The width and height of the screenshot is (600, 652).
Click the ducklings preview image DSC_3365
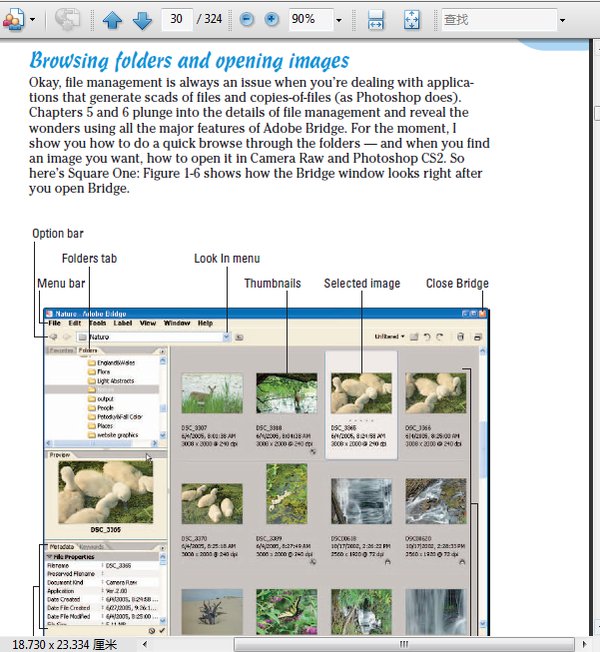[106, 491]
